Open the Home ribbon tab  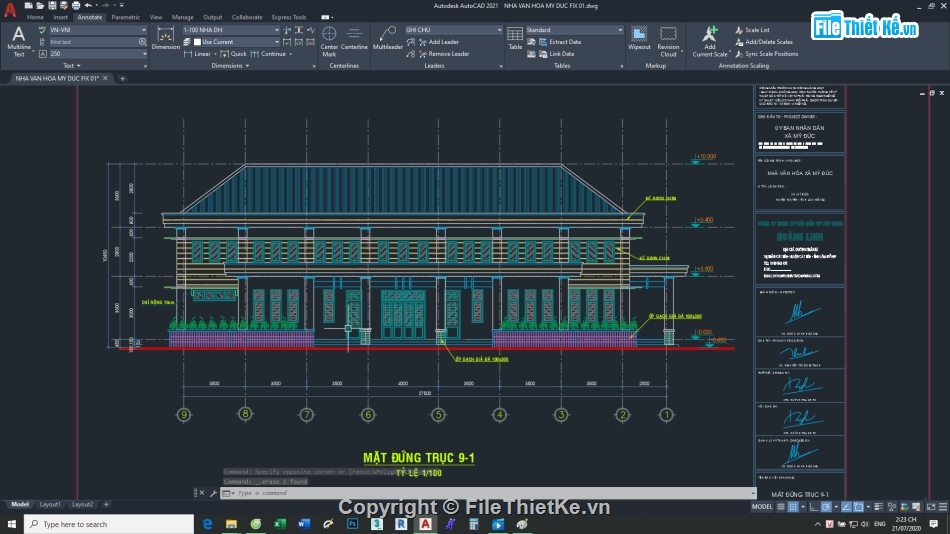pos(35,17)
